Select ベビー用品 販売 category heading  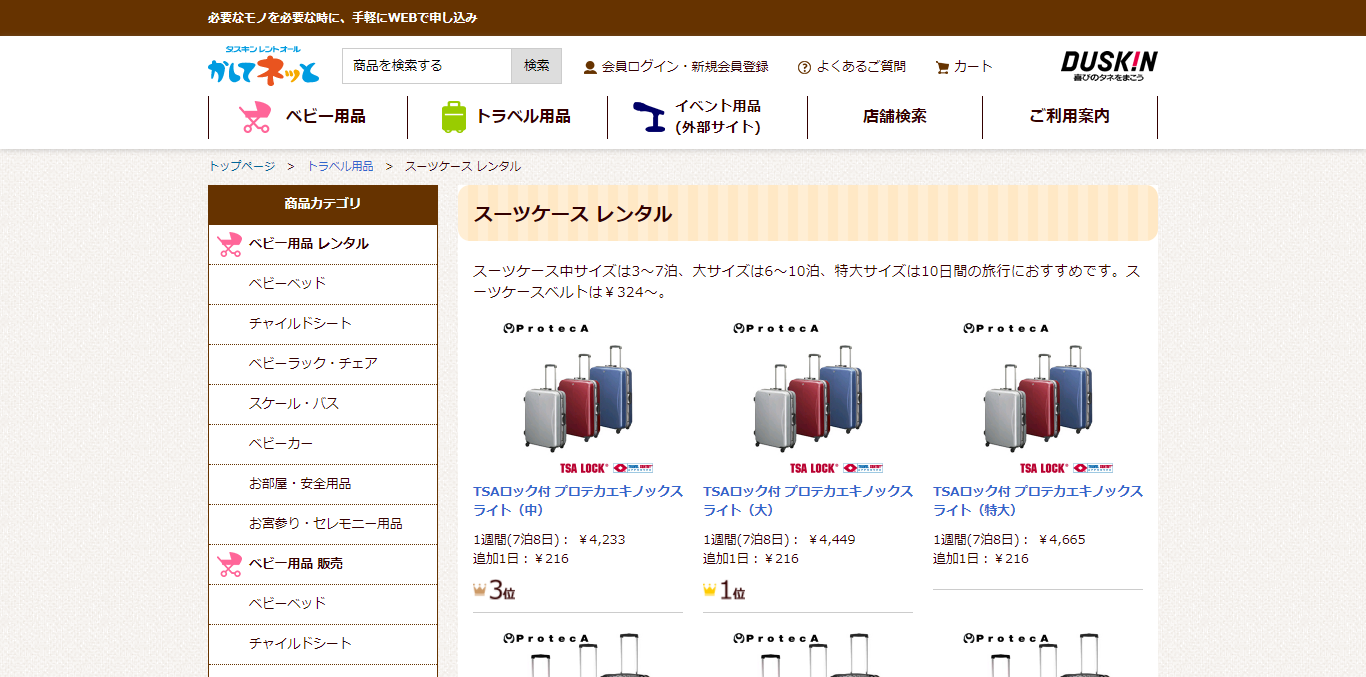(323, 564)
